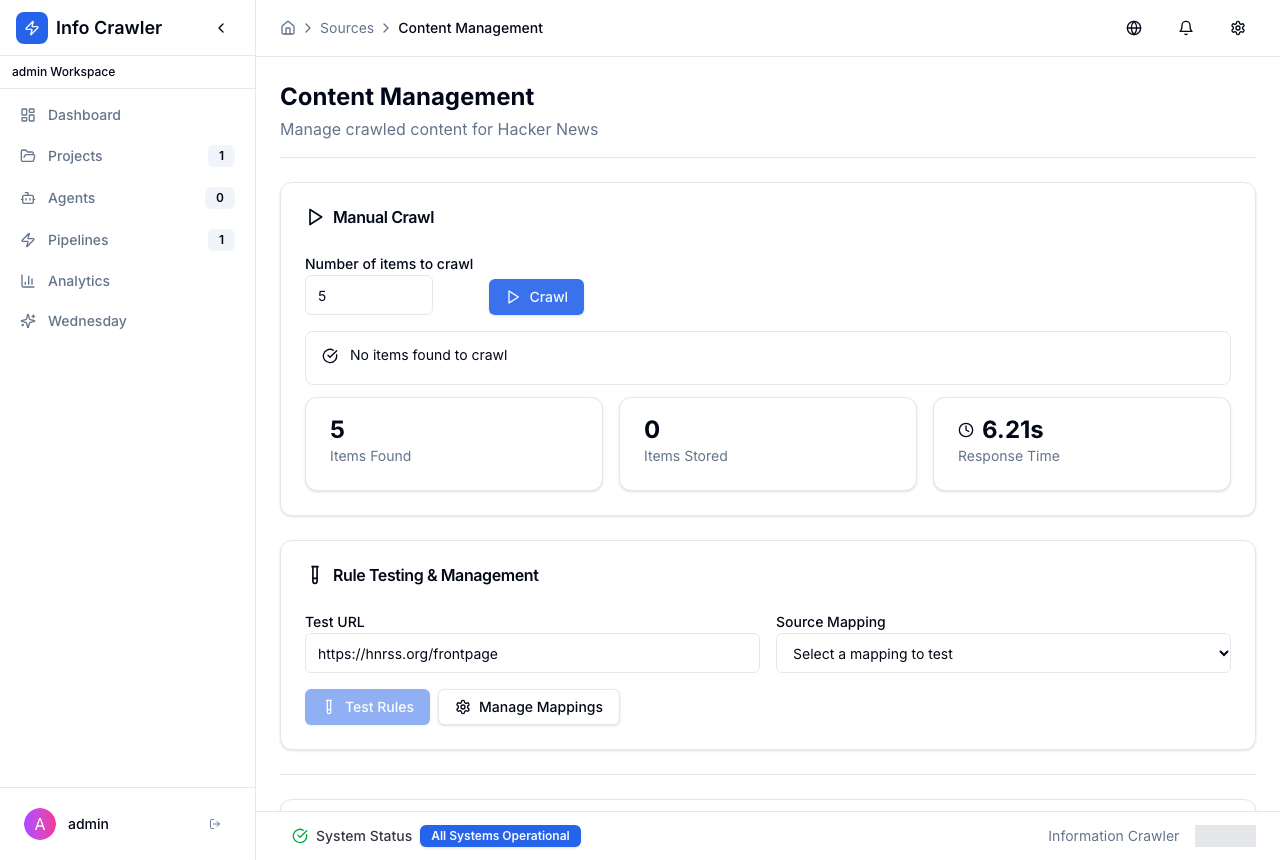Click the System Status check icon
Image resolution: width=1280 pixels, height=860 pixels.
coord(300,836)
